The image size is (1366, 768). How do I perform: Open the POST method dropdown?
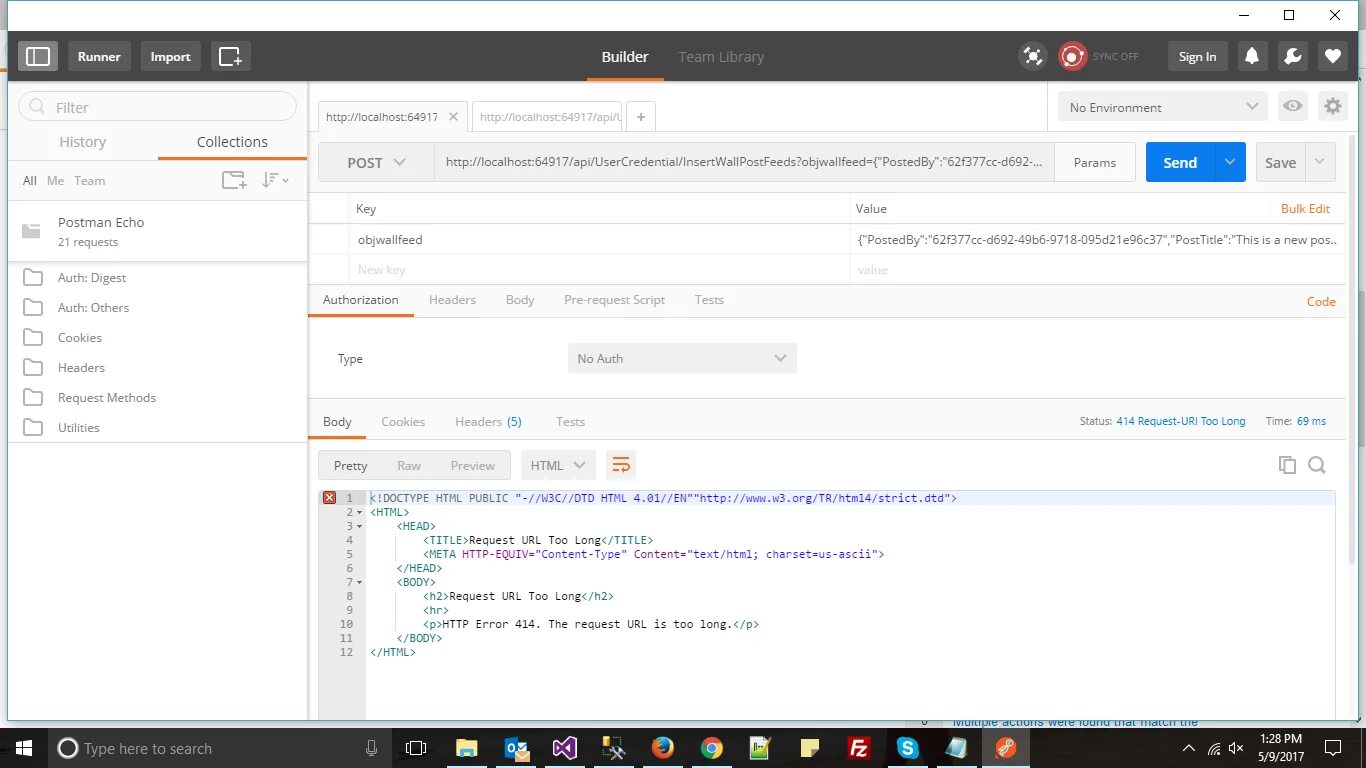[x=376, y=162]
